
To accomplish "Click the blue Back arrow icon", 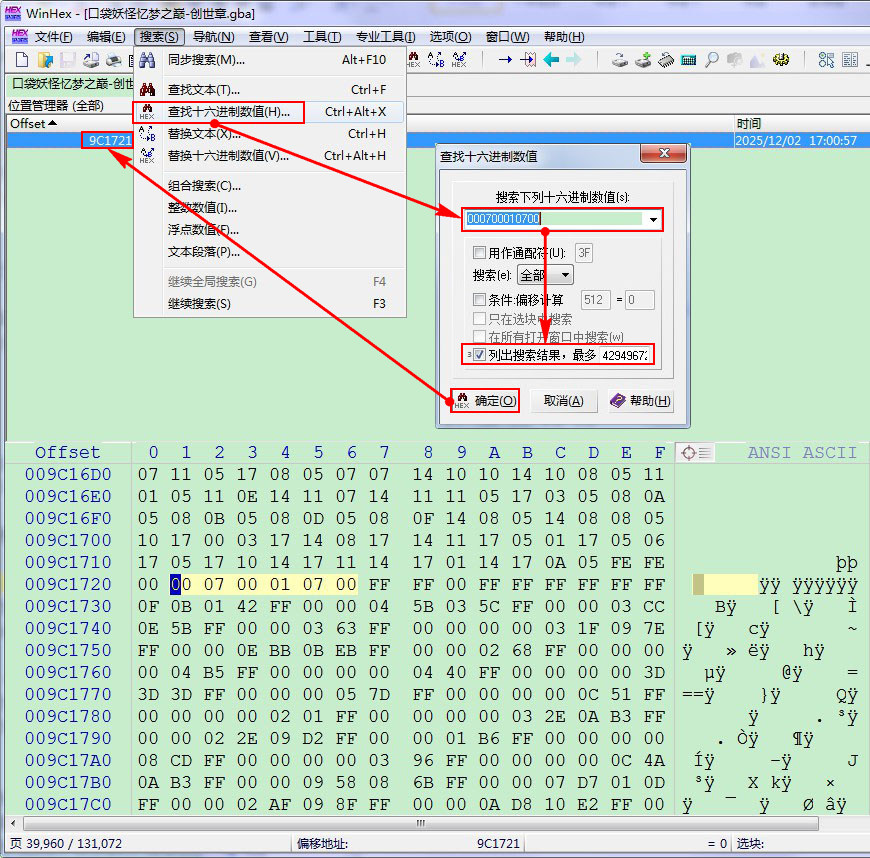I will click(551, 59).
